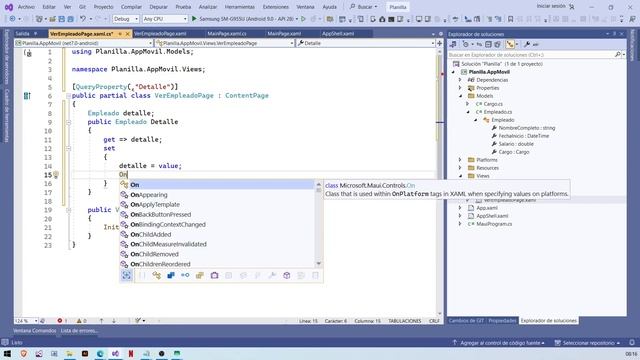Toggle the wrench property filter in IntelliSense bar

pyautogui.click(x=272, y=276)
